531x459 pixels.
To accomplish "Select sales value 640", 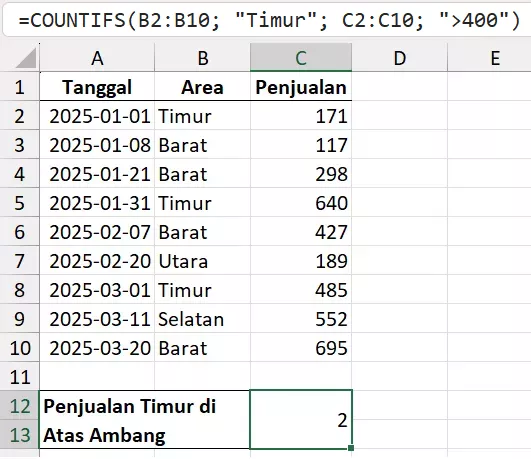I will [301, 203].
